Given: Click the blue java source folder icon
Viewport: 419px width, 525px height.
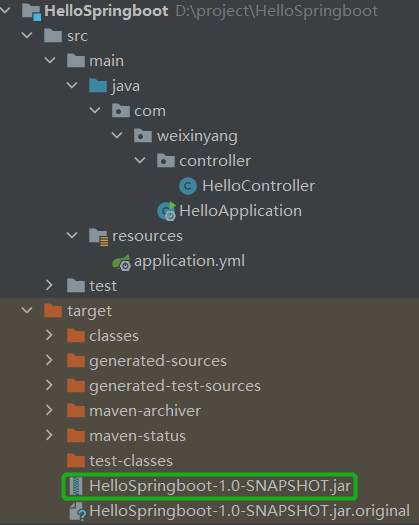Looking at the screenshot, I should coord(98,86).
